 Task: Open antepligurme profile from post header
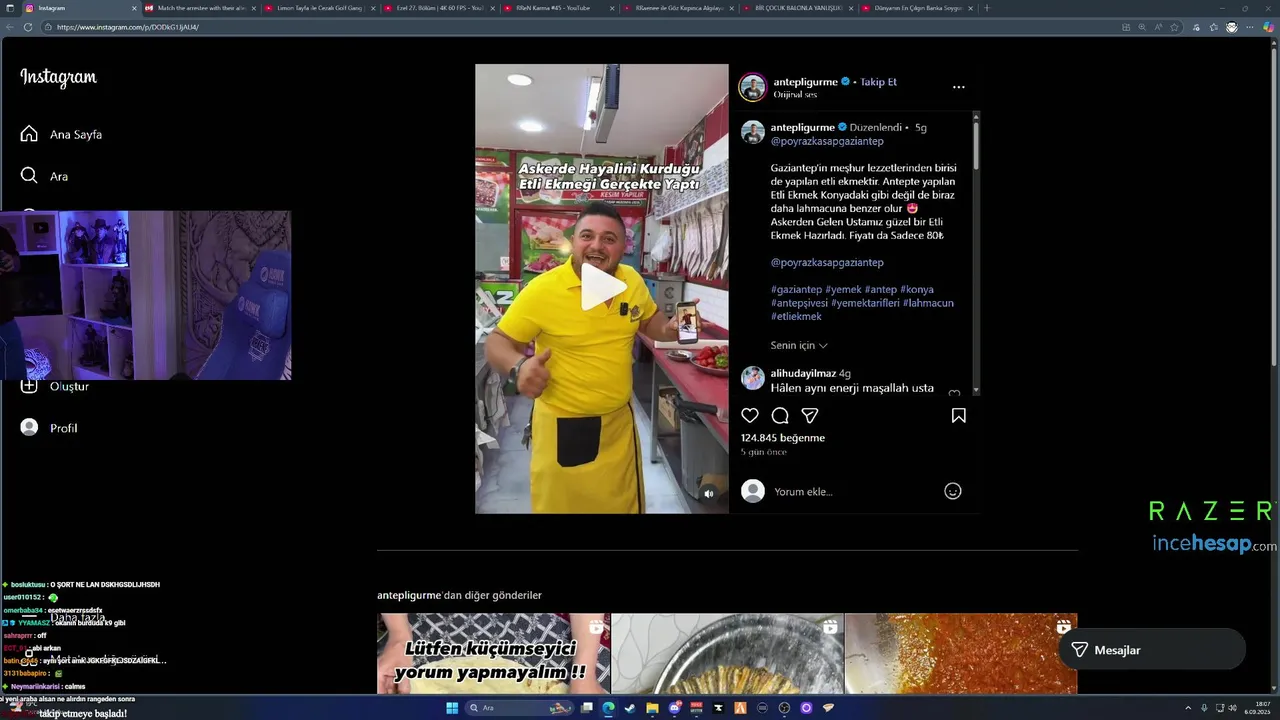click(805, 82)
